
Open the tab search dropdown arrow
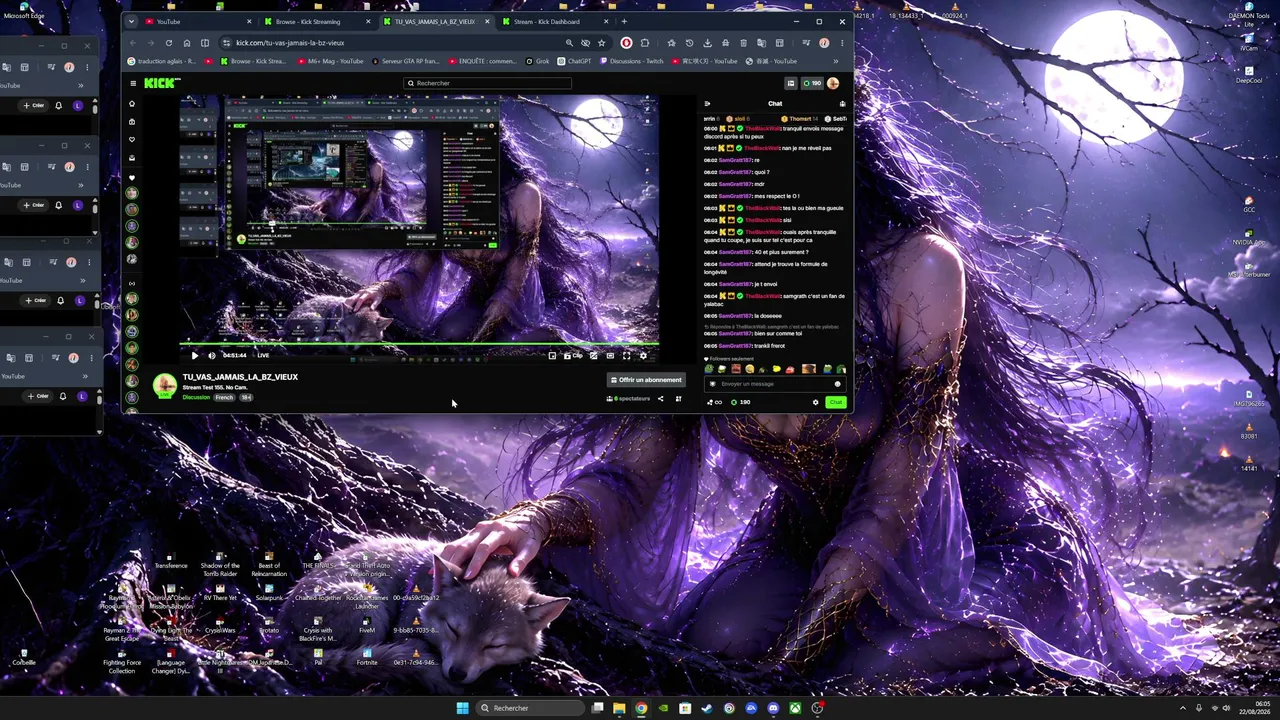tap(131, 21)
